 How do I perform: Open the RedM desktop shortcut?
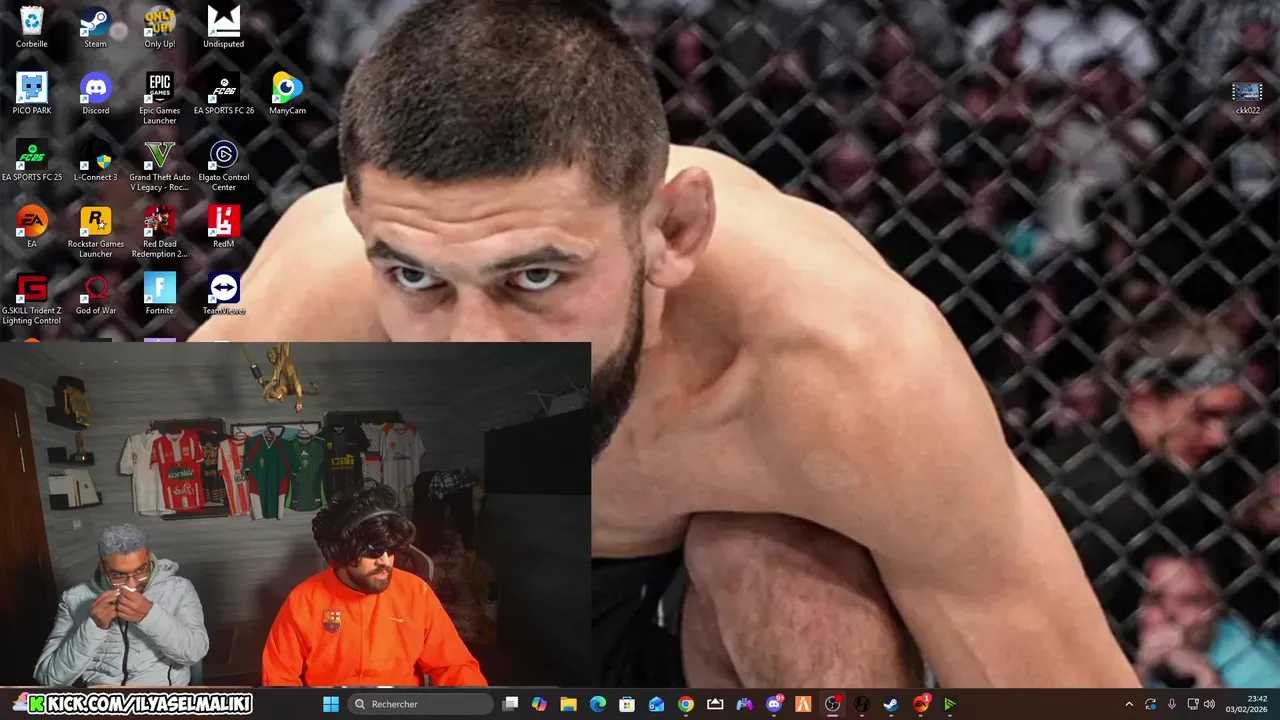tap(223, 228)
